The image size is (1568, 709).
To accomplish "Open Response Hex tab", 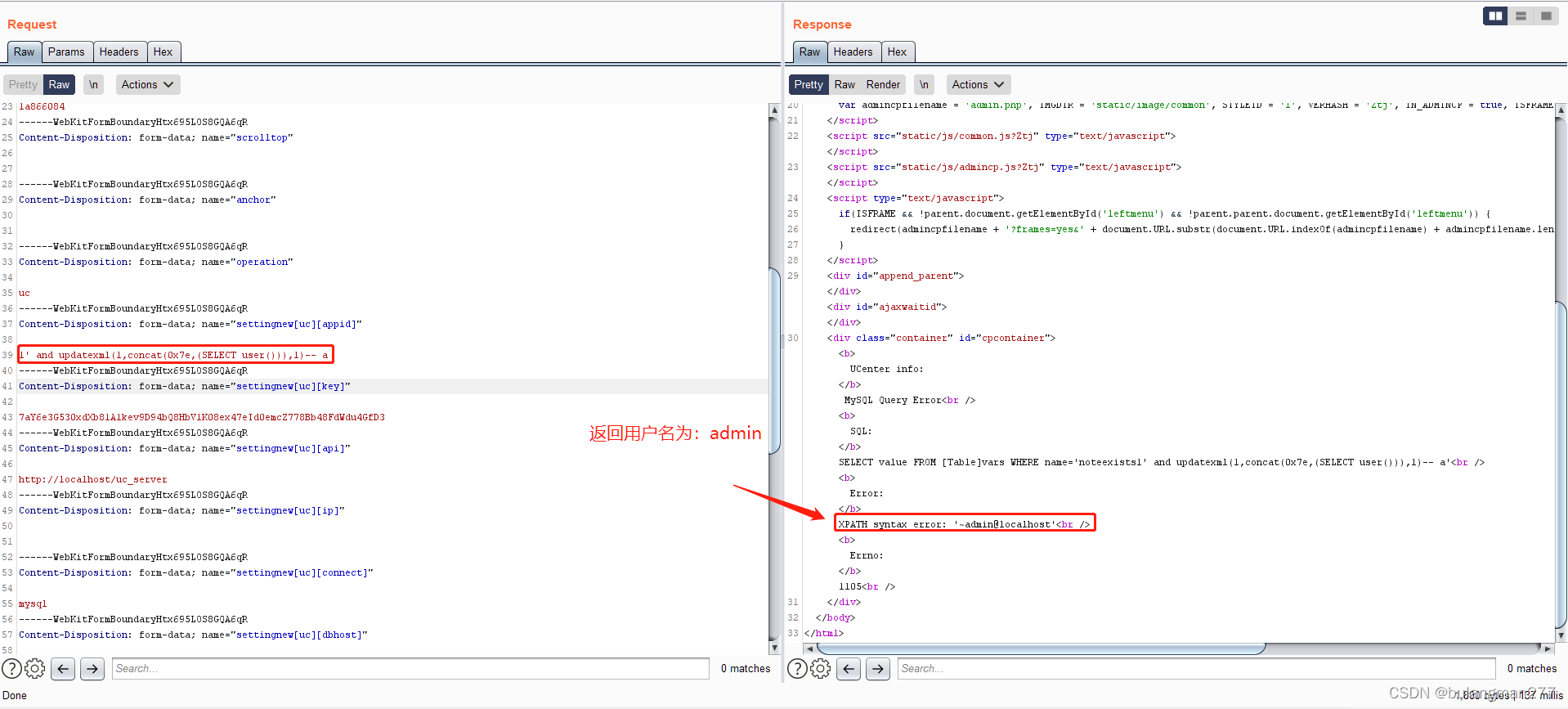I will (x=898, y=52).
